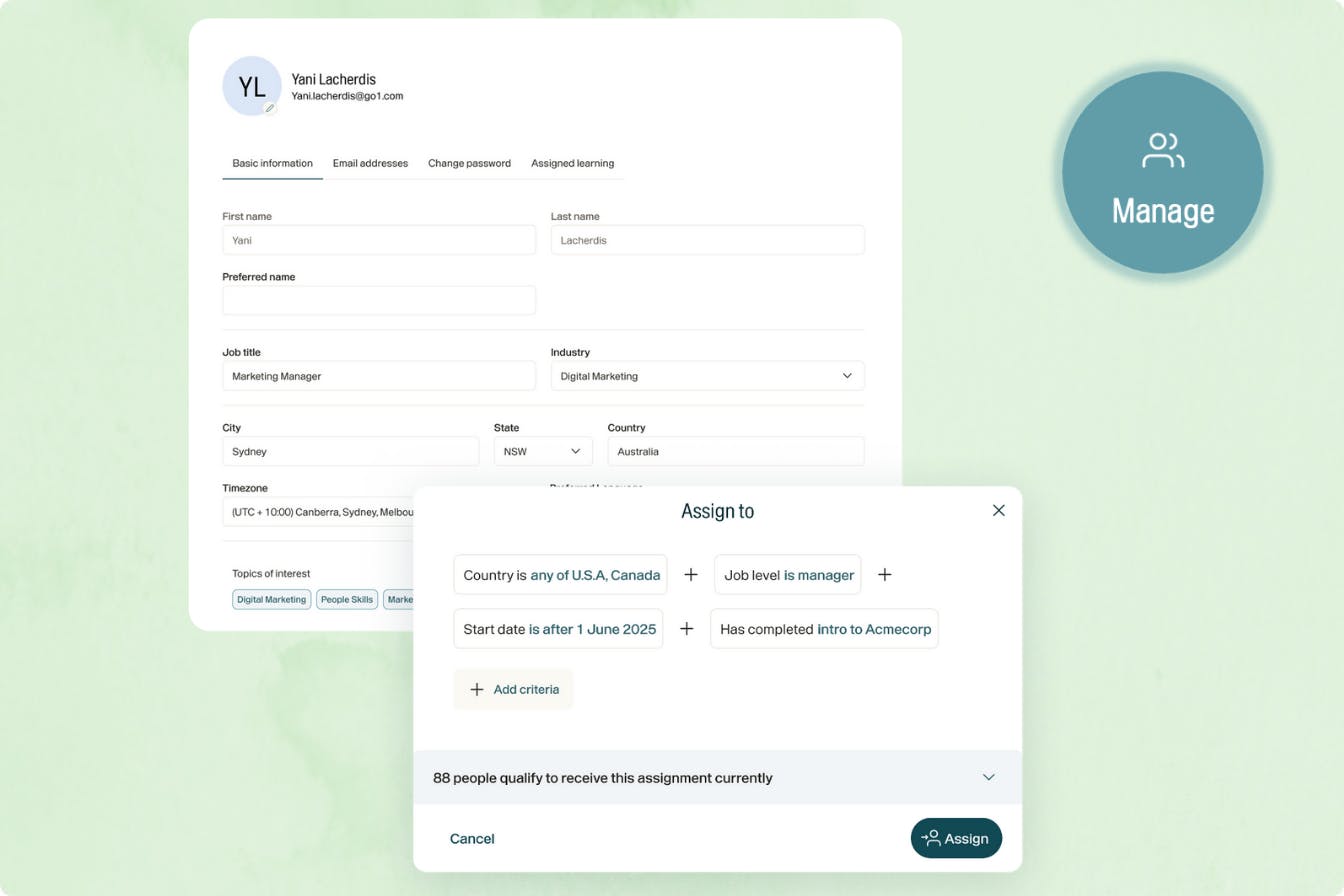The image size is (1344, 896).
Task: Open the State dropdown showing NSW
Action: click(x=543, y=451)
